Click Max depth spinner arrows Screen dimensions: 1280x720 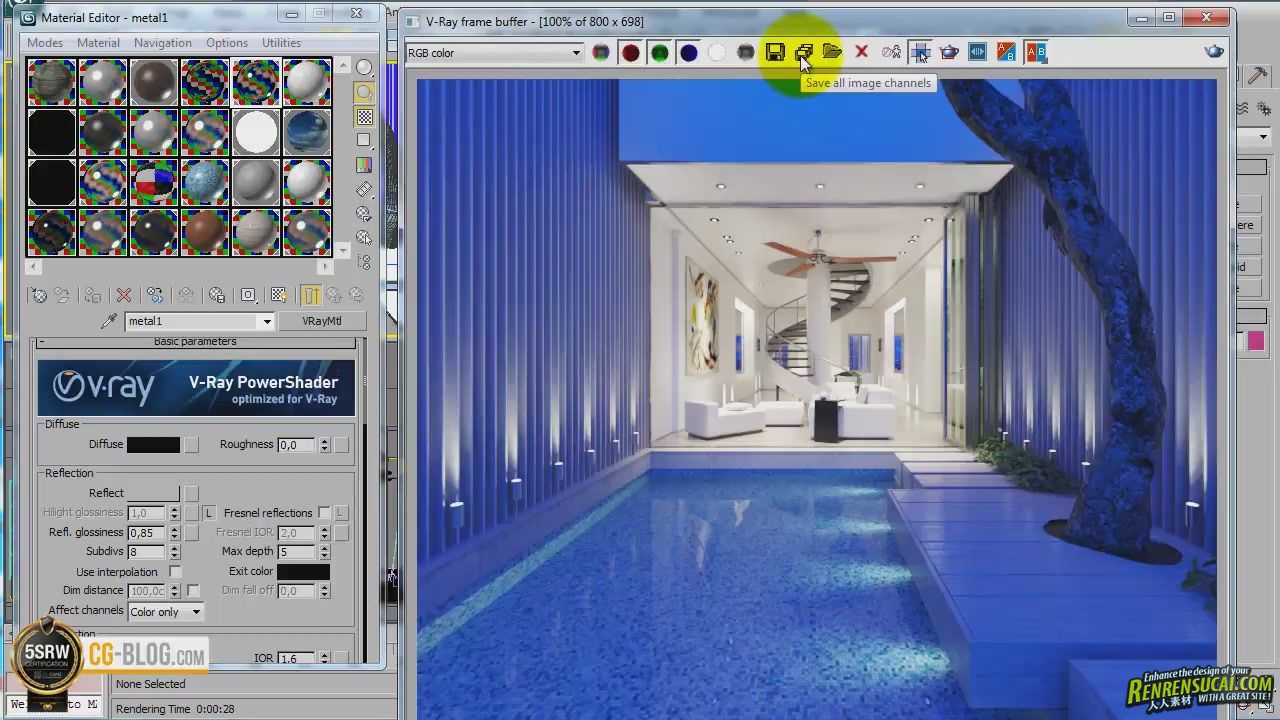coord(324,552)
